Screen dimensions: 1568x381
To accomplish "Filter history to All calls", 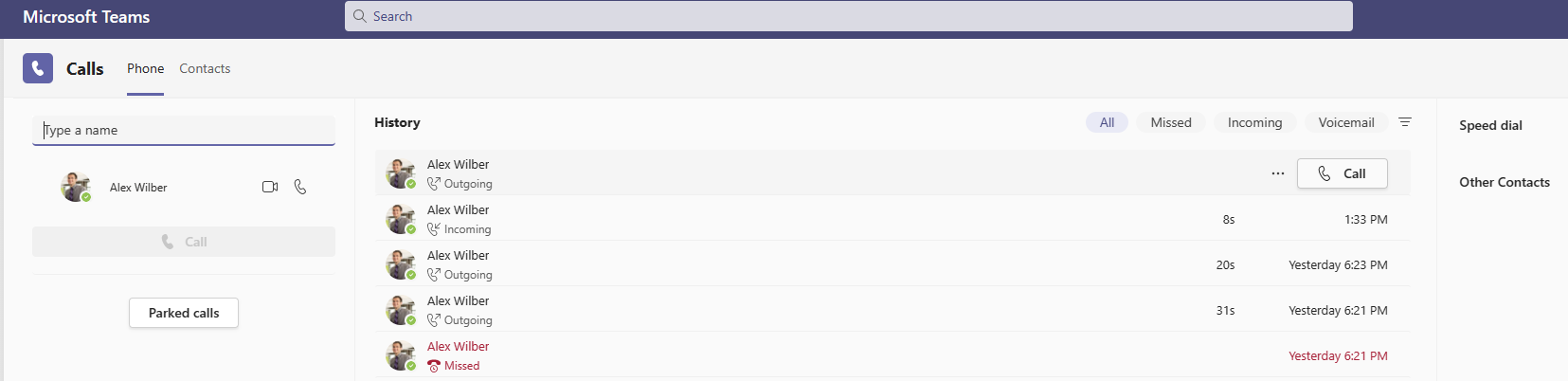I will coord(1107,122).
